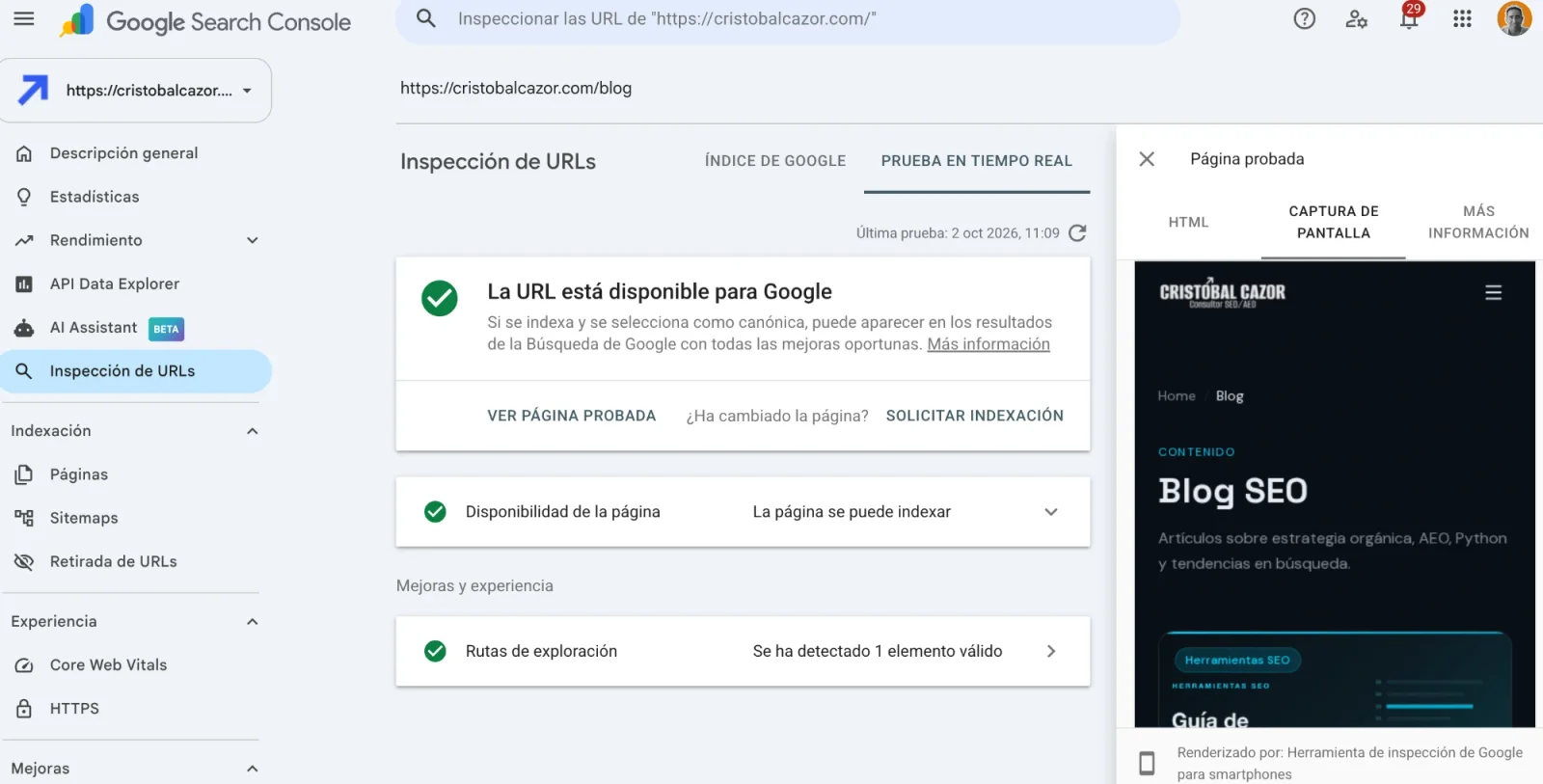This screenshot has width=1543, height=784.
Task: Open Descripción general in sidebar
Action: 123,153
